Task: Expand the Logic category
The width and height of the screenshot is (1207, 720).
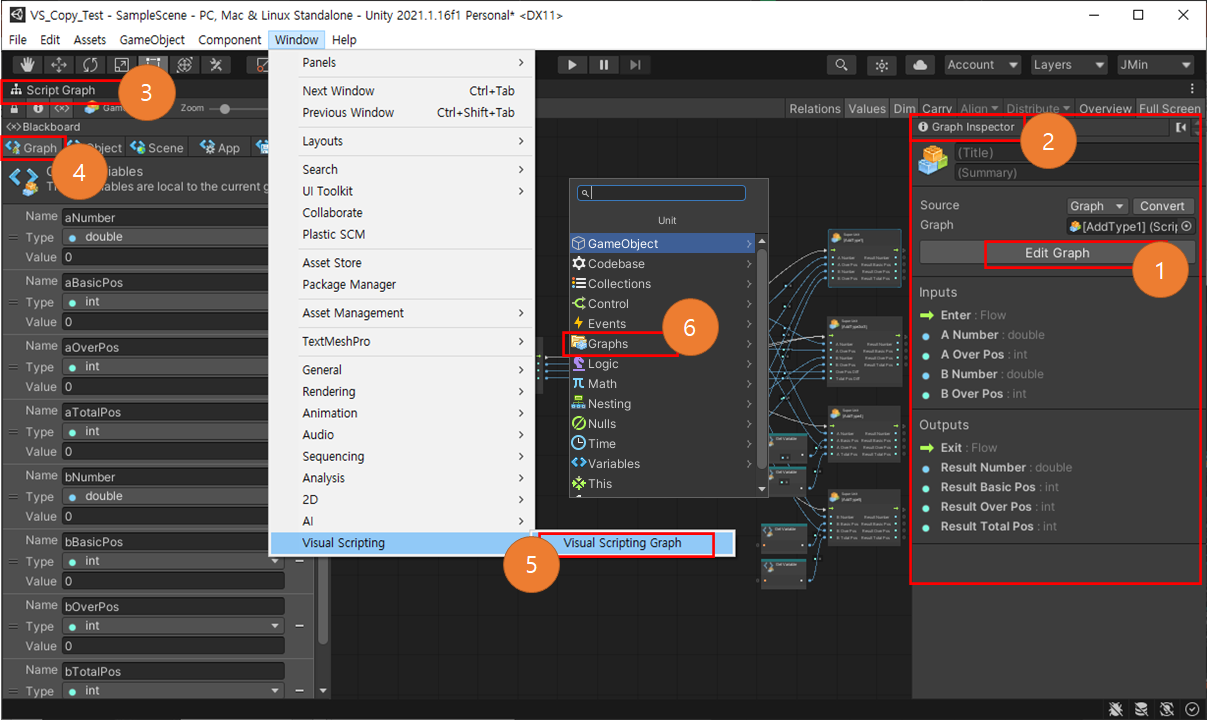Action: tap(662, 364)
